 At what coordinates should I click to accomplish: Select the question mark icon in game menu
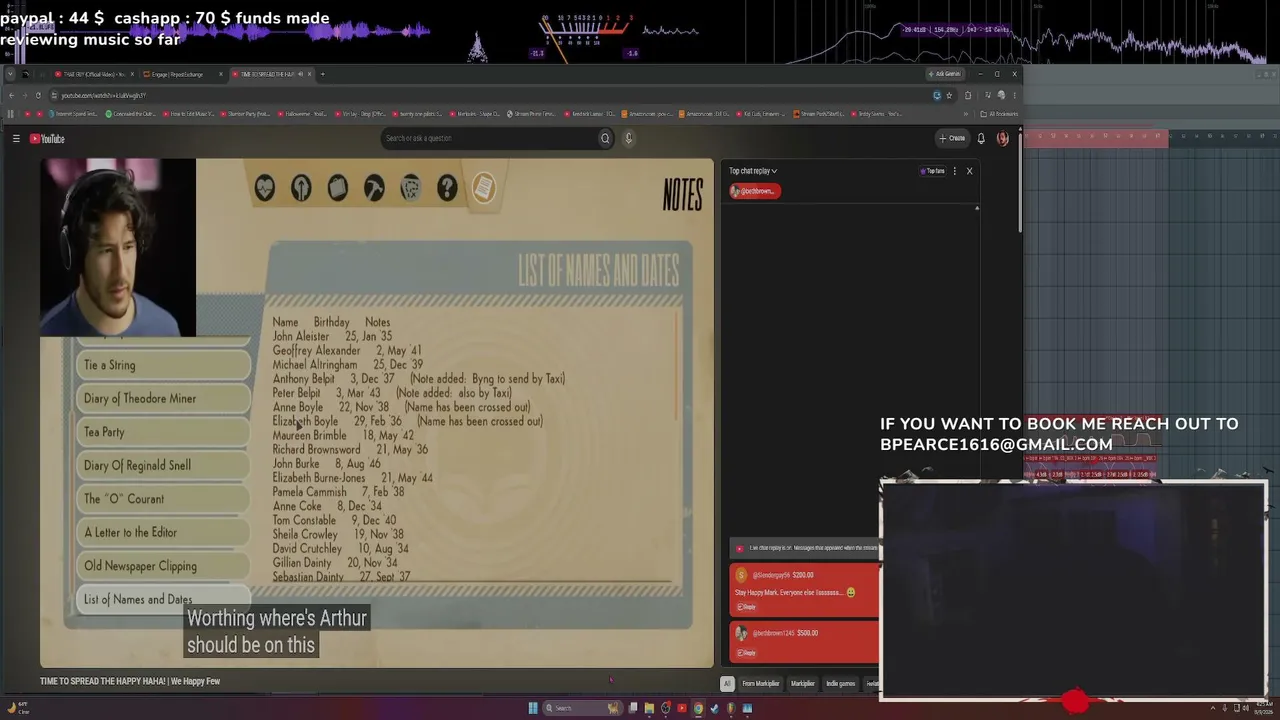coord(447,188)
